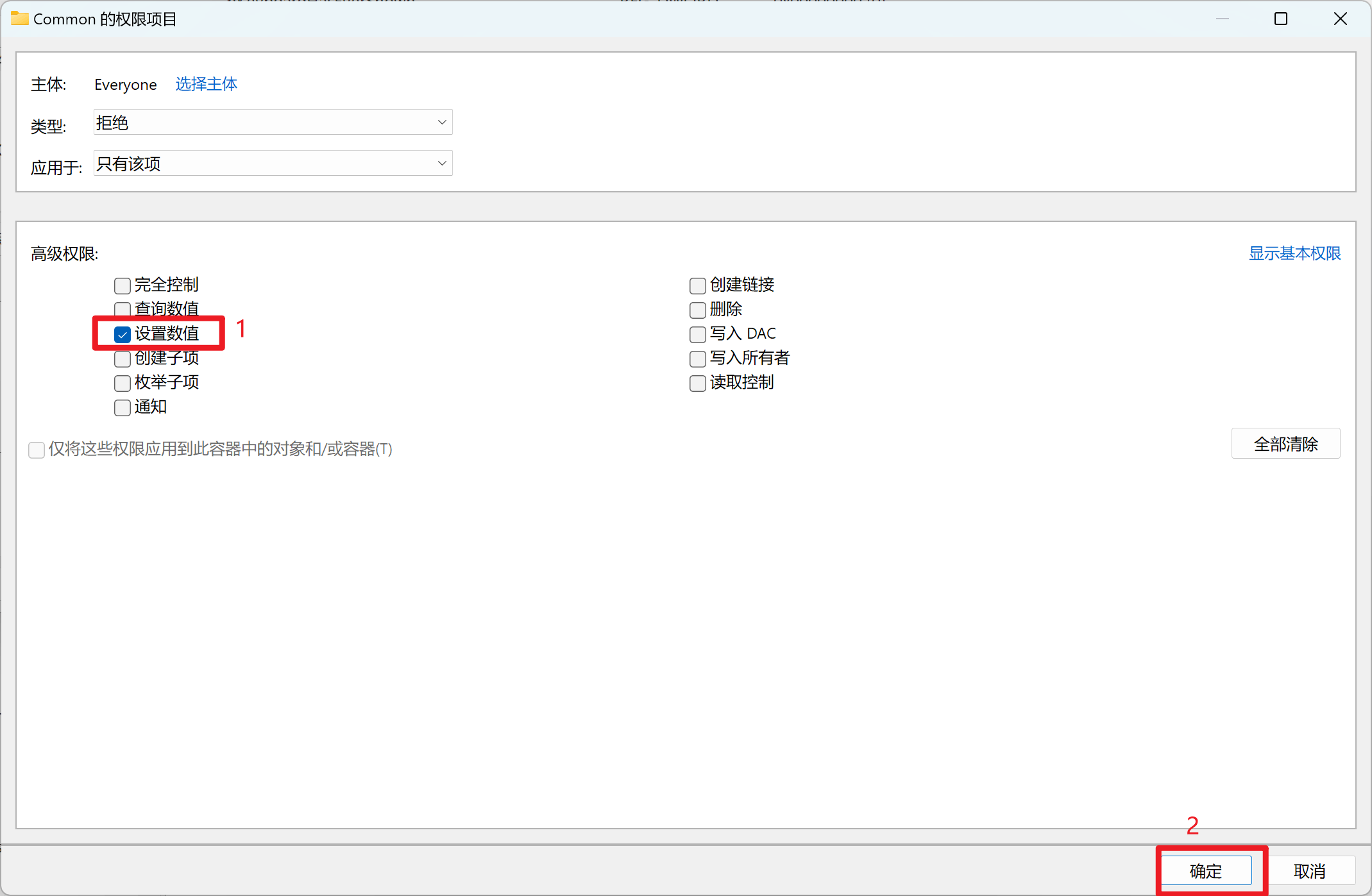Uncheck the 设置数值 checkbox

click(x=123, y=334)
